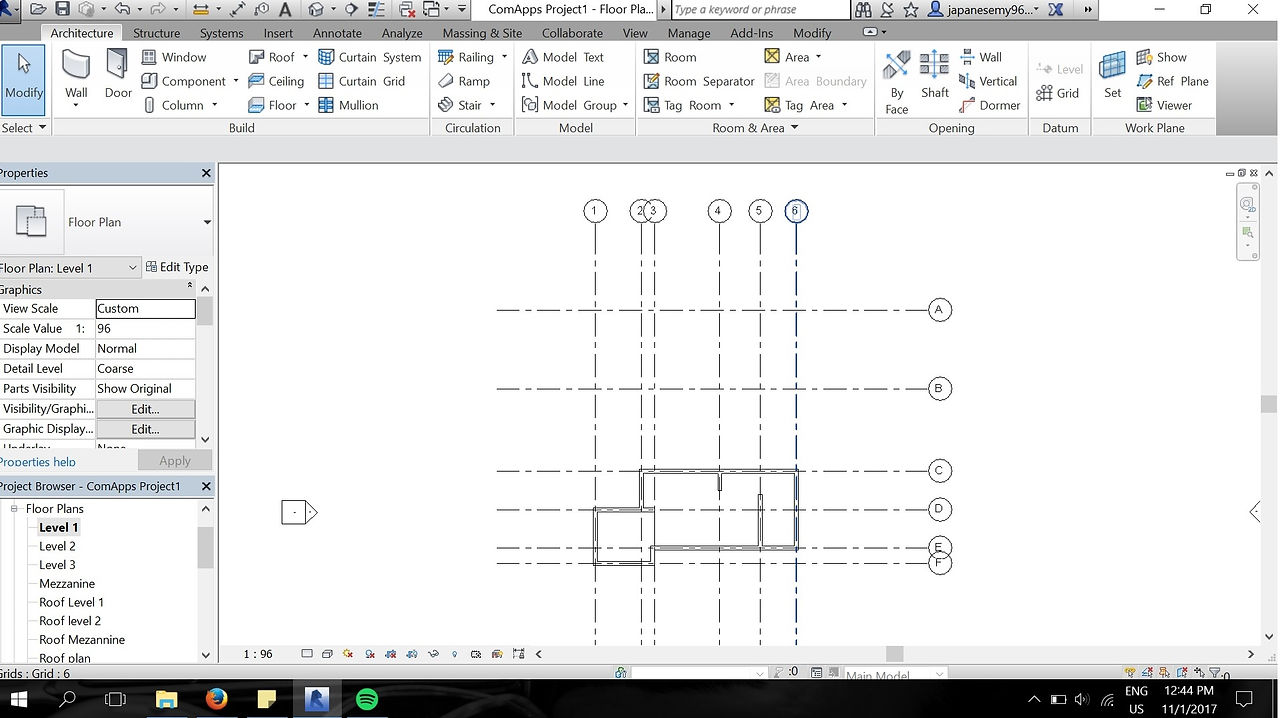
Task: Click the keyword search input field
Action: [x=760, y=9]
